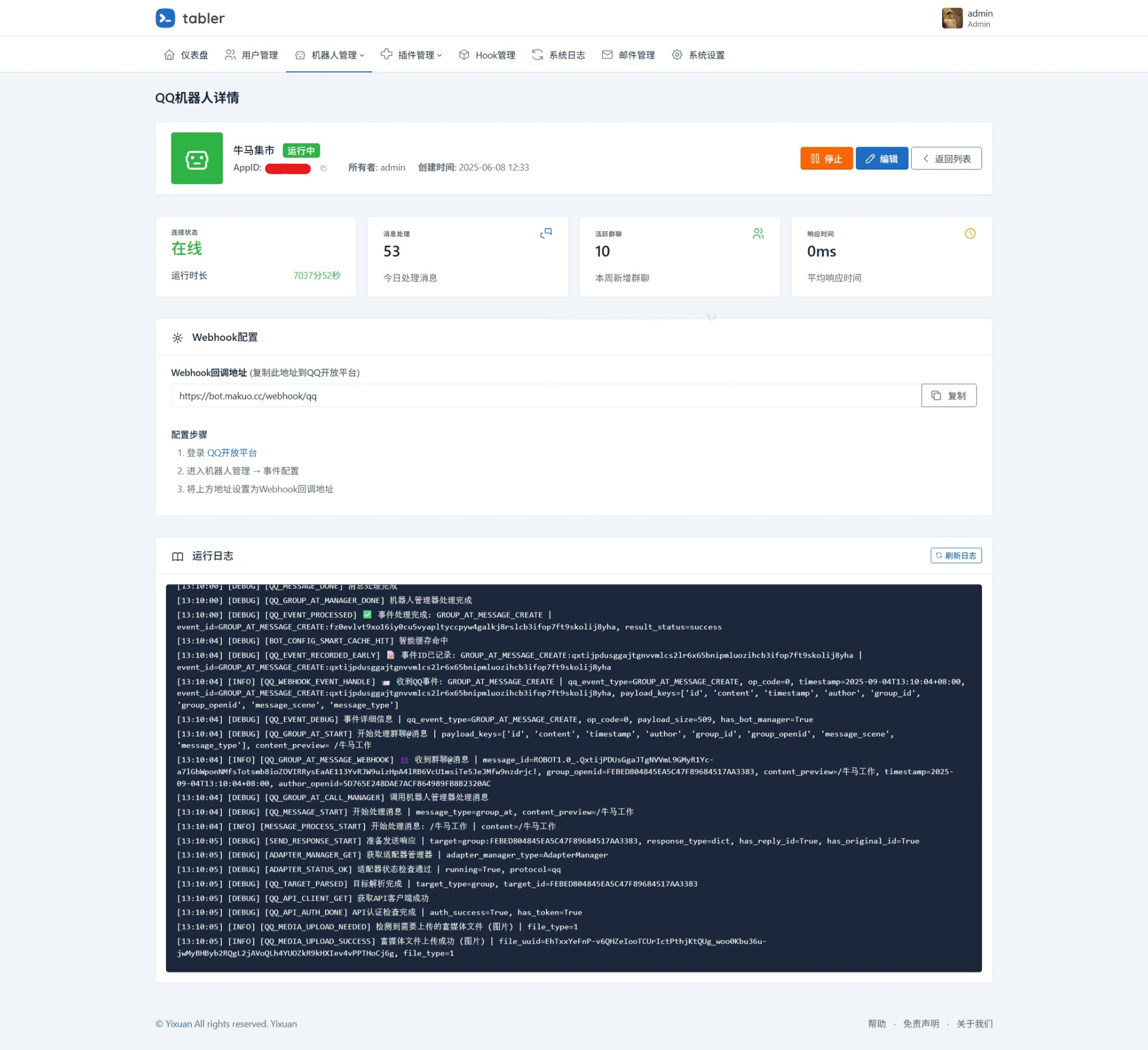Expand the 插件管理 dropdown menu
1148x1050 pixels.
pos(411,55)
